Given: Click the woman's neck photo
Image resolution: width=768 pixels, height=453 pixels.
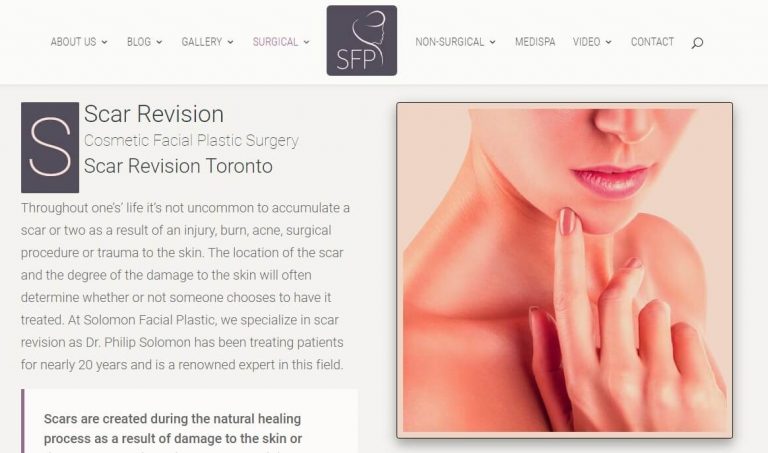Looking at the screenshot, I should click(x=565, y=270).
